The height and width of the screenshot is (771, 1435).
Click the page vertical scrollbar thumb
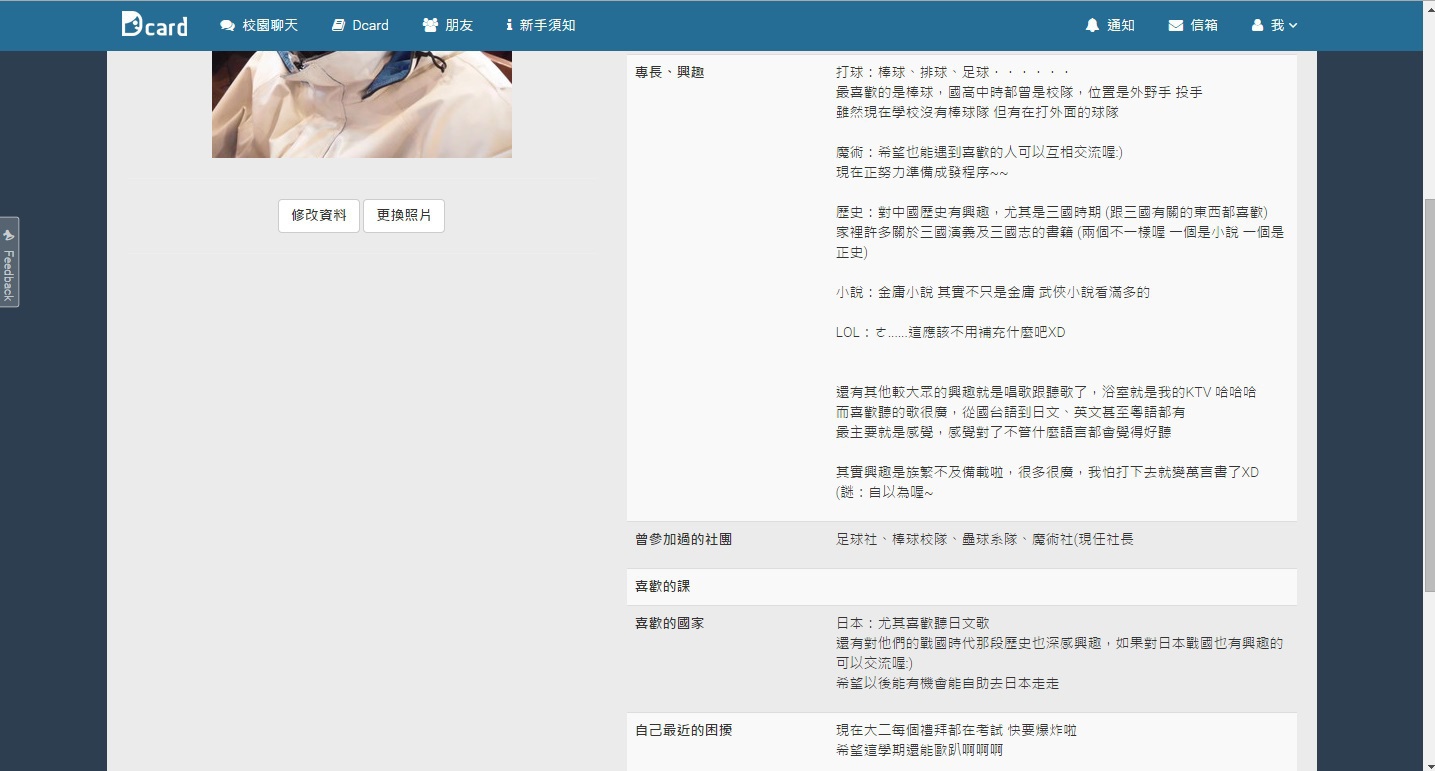pos(1428,394)
